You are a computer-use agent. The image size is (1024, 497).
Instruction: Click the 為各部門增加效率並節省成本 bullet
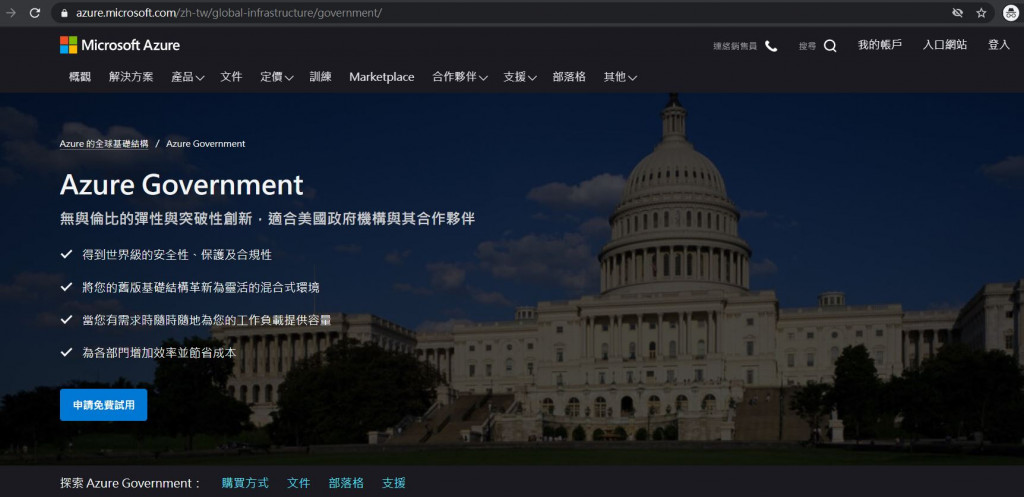(x=159, y=353)
